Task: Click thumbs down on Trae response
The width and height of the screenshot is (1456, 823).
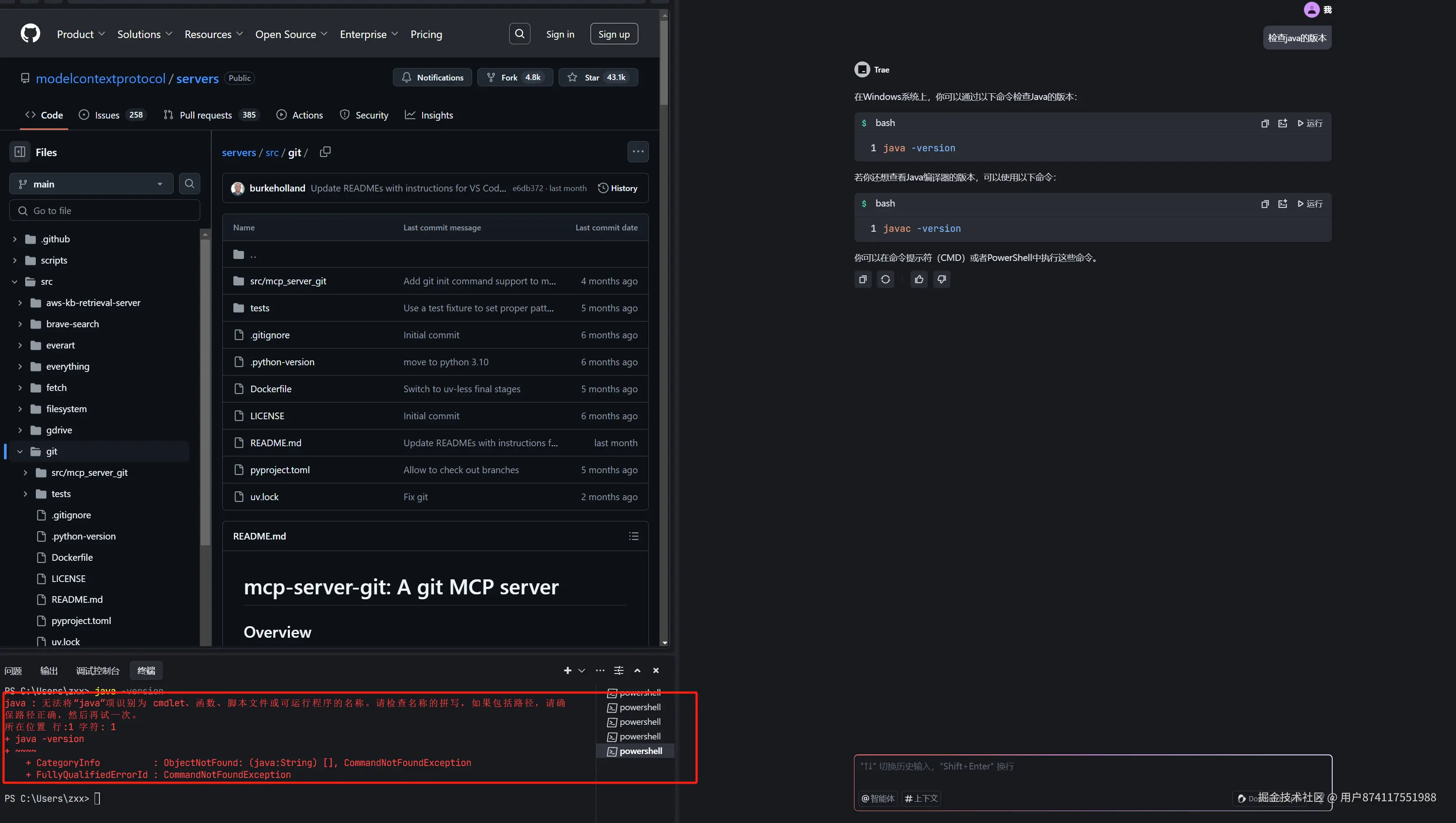Action: point(941,279)
